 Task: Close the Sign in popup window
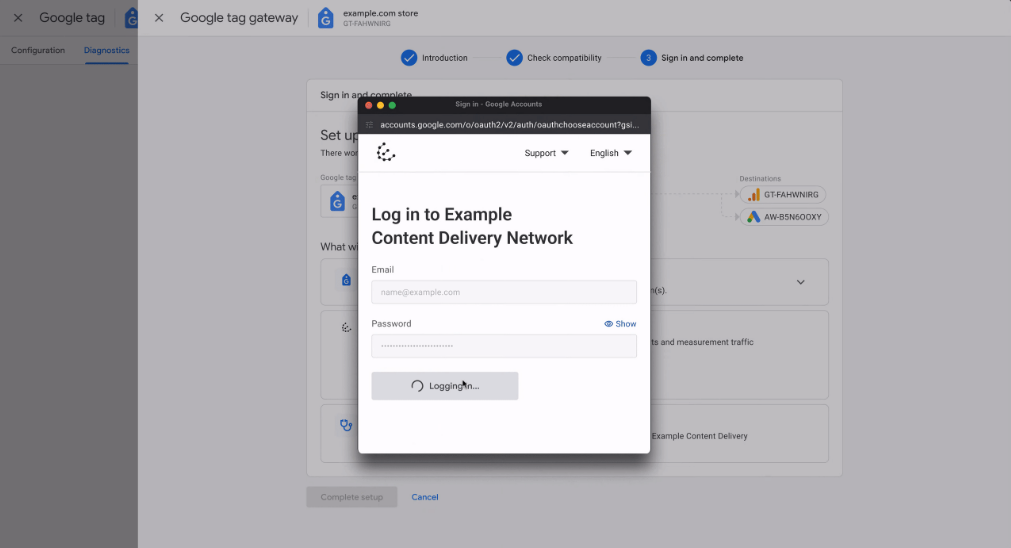[369, 105]
